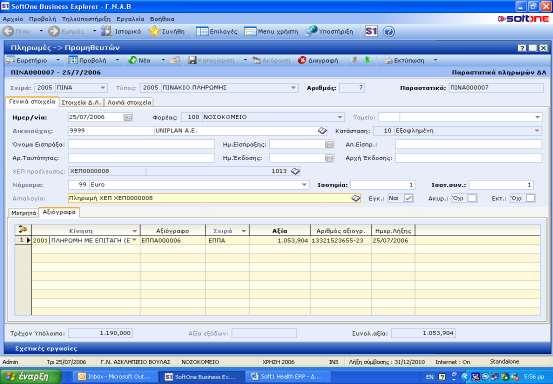The height and width of the screenshot is (384, 553).
Task: Click lookup icon next to 1013 value
Action: click(295, 171)
